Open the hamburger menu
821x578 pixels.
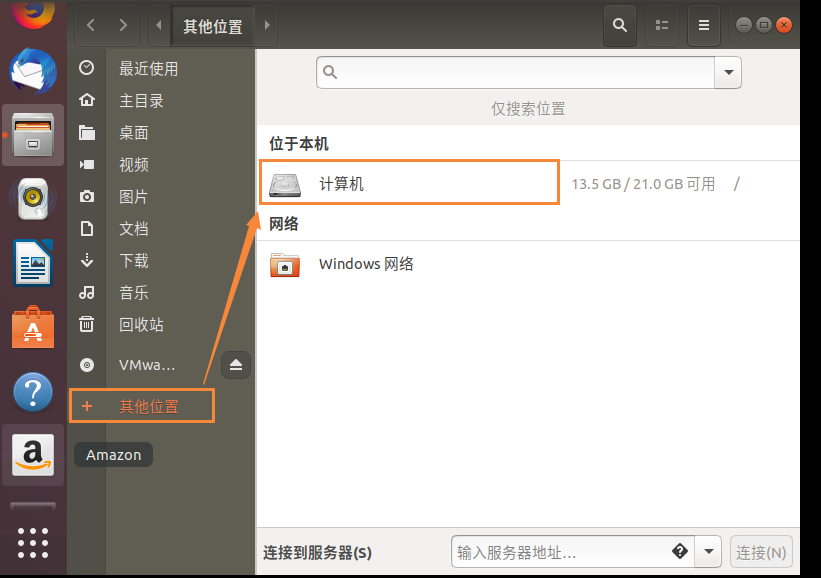click(704, 25)
